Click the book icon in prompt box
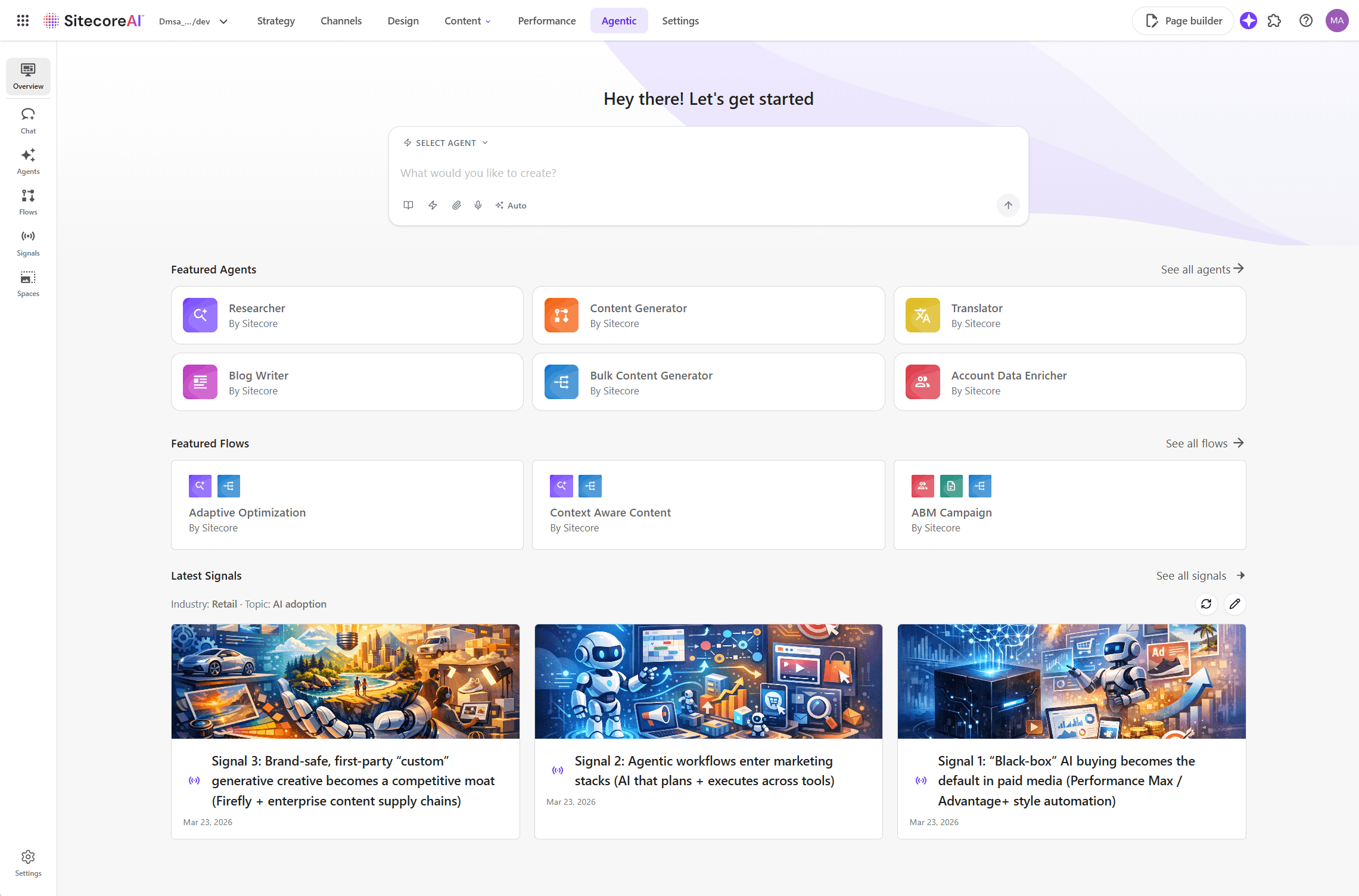The image size is (1359, 896). click(x=408, y=205)
